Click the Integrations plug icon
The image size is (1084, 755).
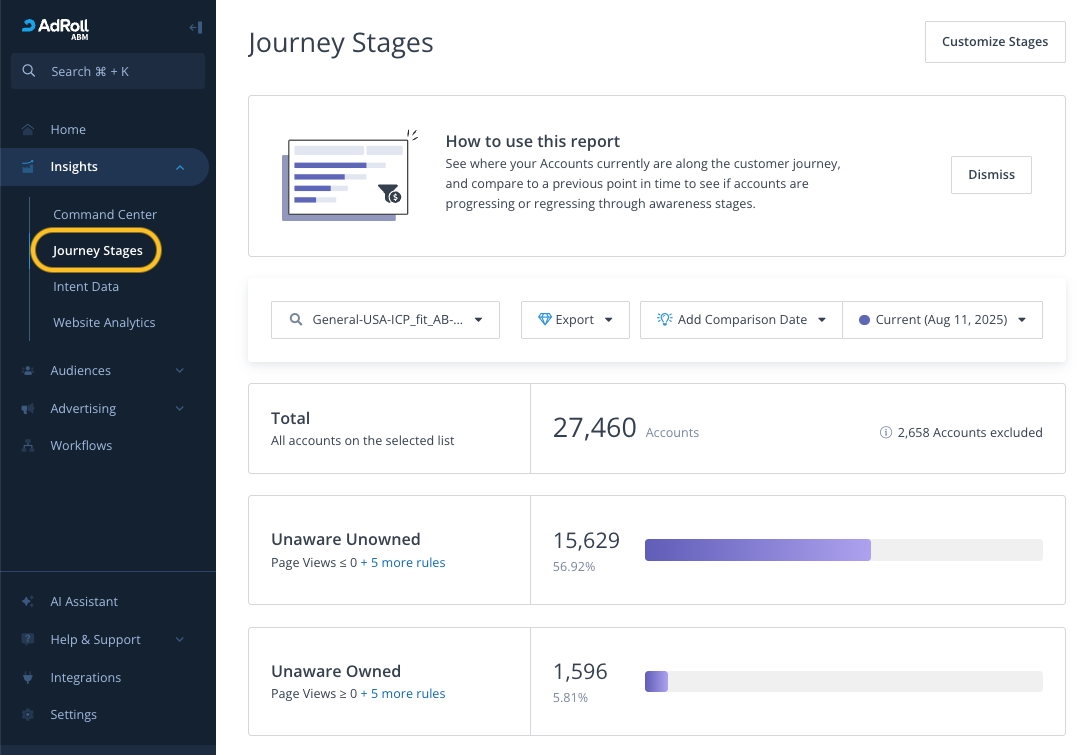pyautogui.click(x=28, y=678)
